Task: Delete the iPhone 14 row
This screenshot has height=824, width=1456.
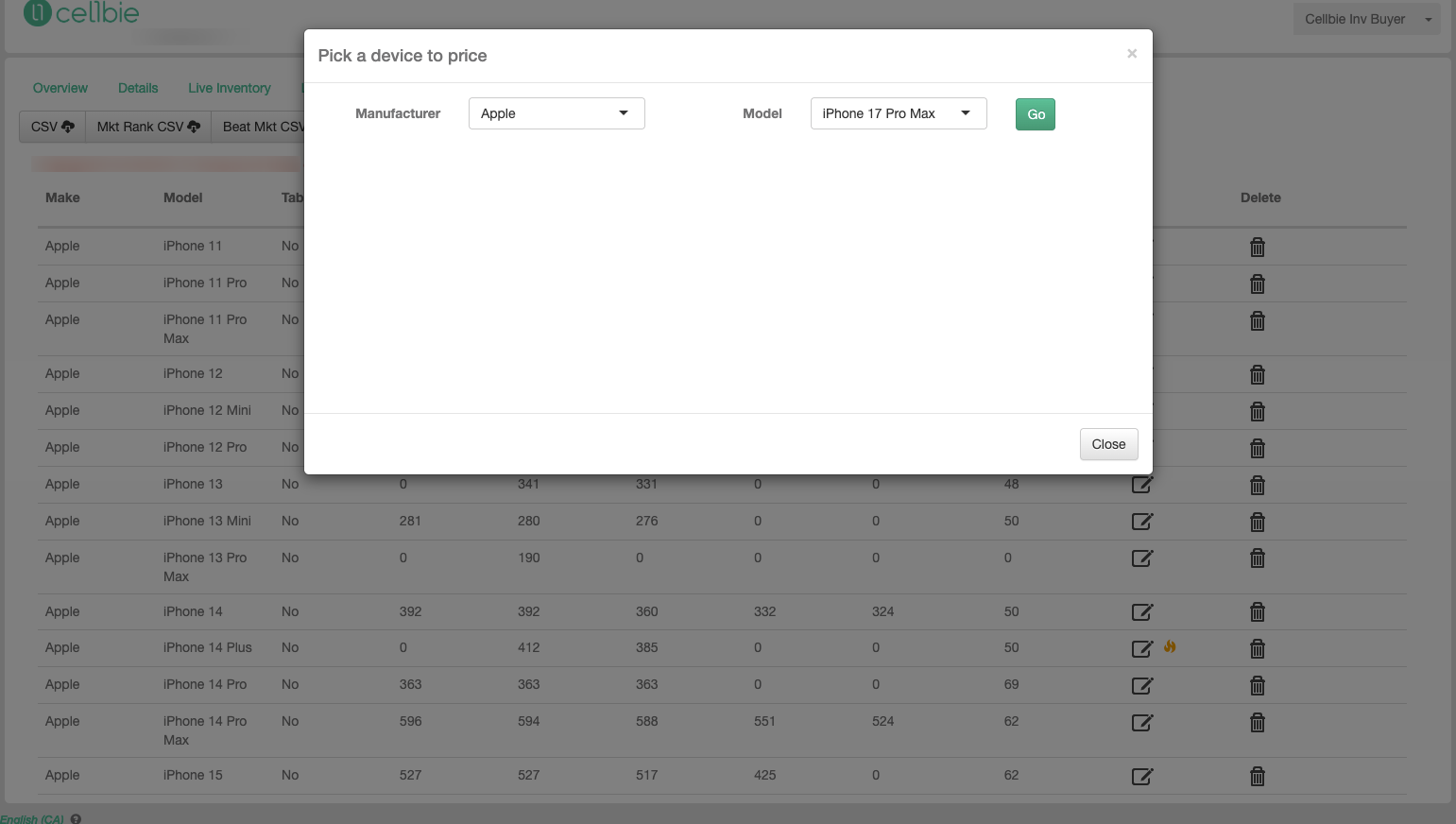Action: click(x=1257, y=612)
